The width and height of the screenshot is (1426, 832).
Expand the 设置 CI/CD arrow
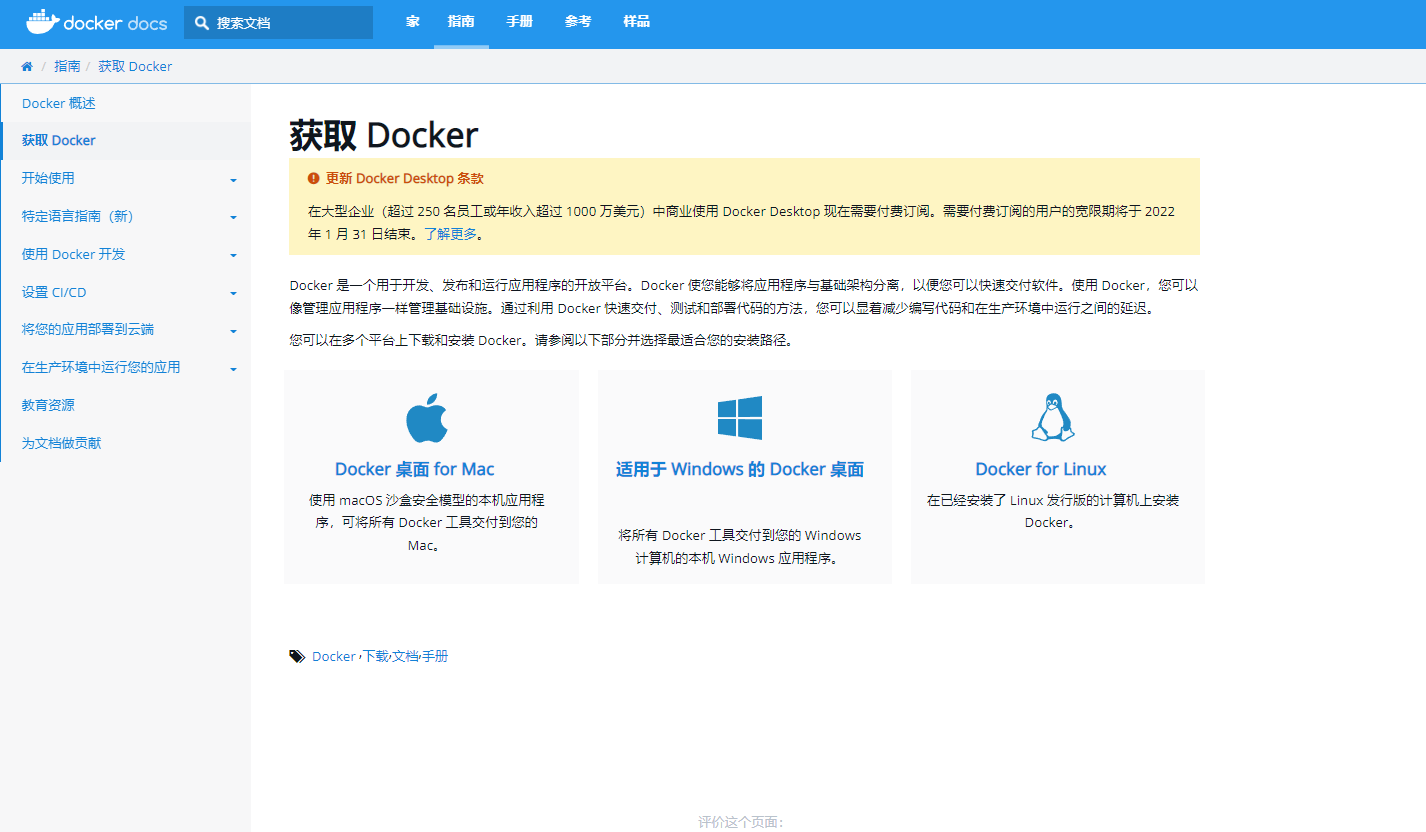pyautogui.click(x=233, y=293)
